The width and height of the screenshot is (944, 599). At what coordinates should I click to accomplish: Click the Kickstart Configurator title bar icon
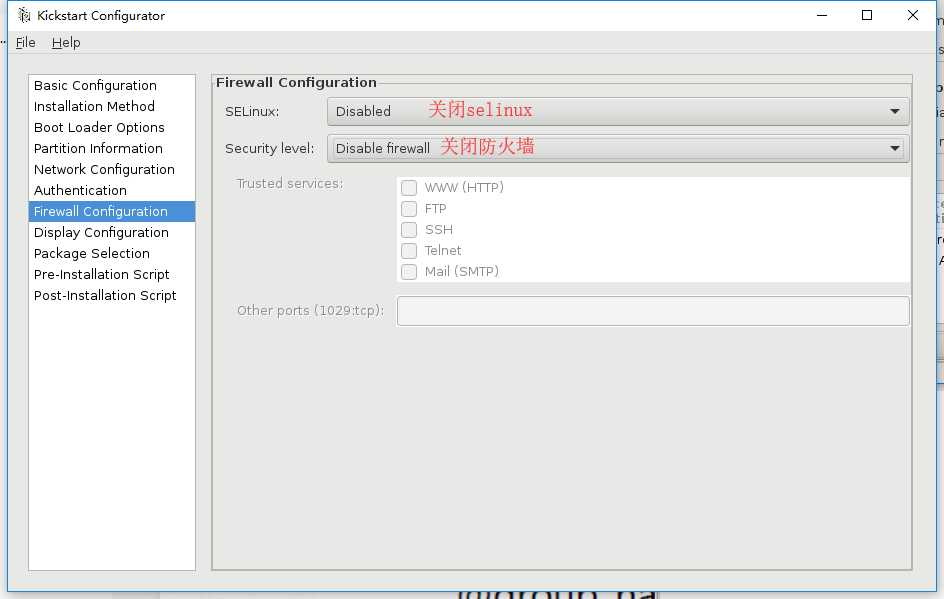tap(23, 15)
